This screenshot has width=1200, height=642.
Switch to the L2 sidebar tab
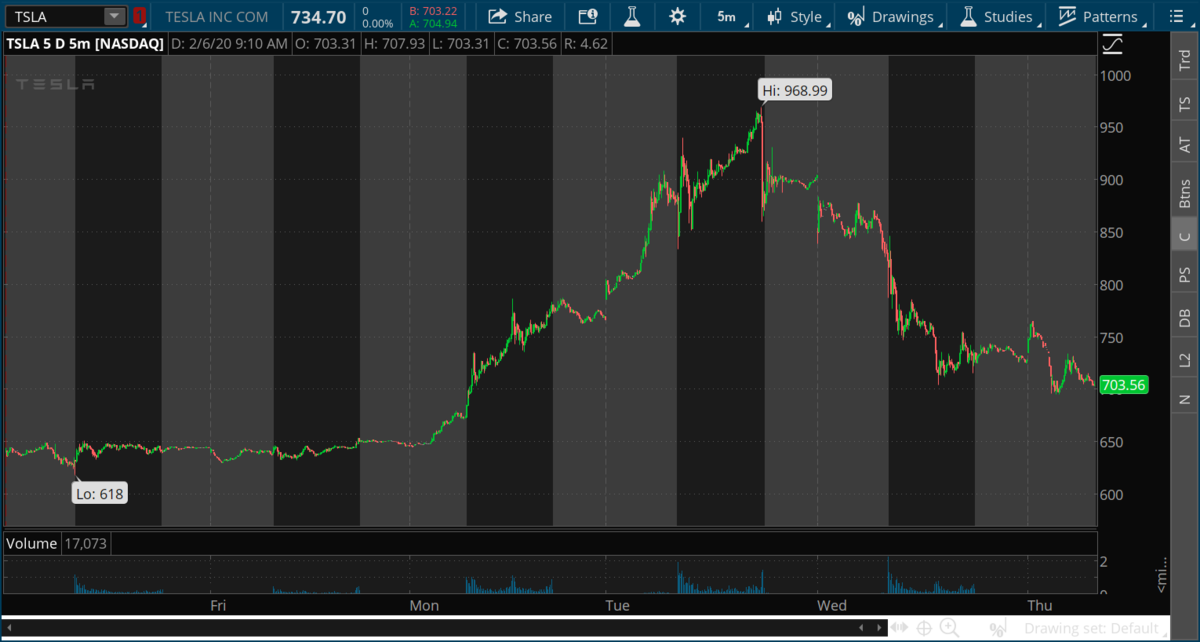click(x=1185, y=359)
